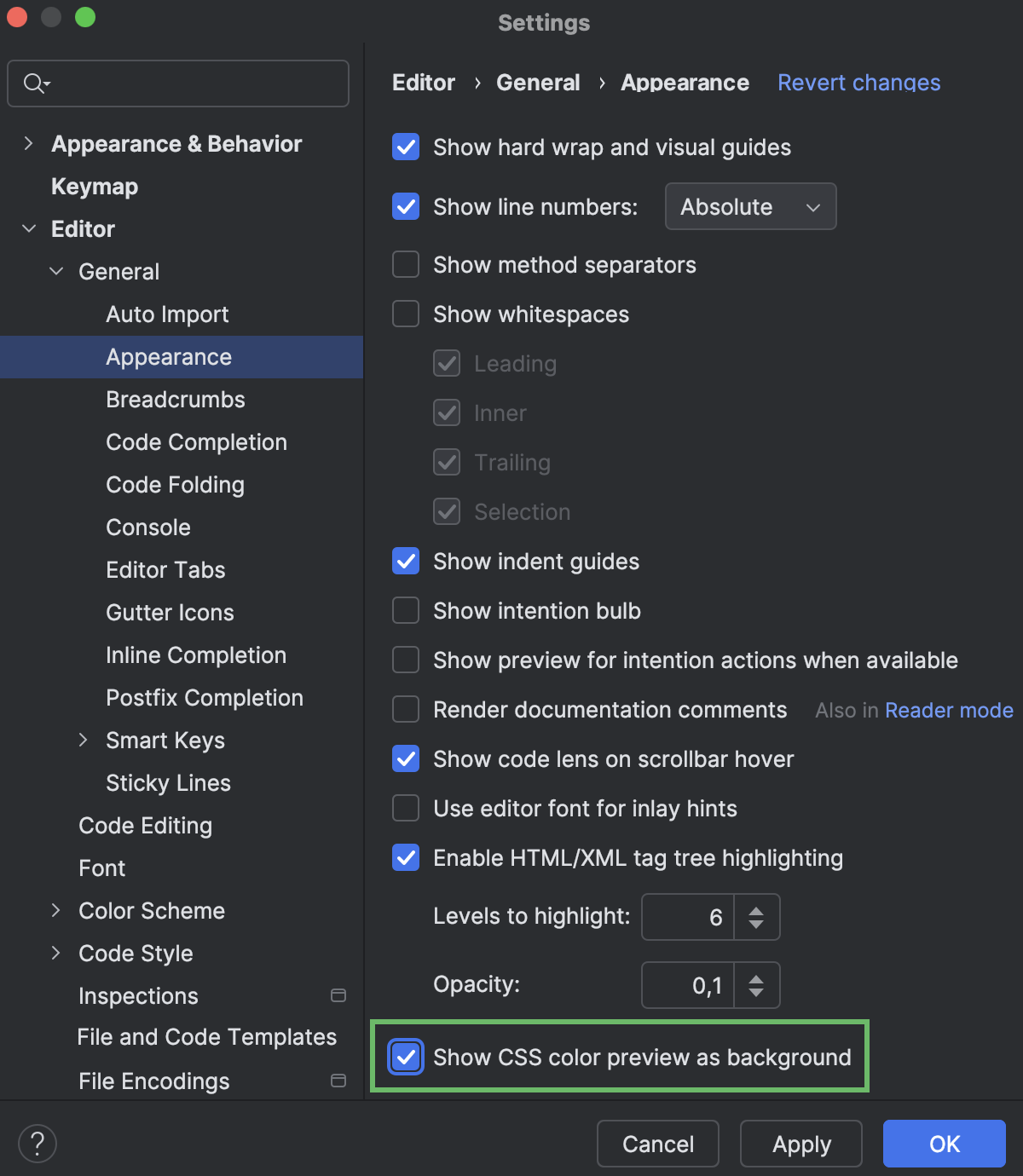The height and width of the screenshot is (1176, 1023).
Task: Open the Absolute line numbering dropdown
Action: [749, 206]
